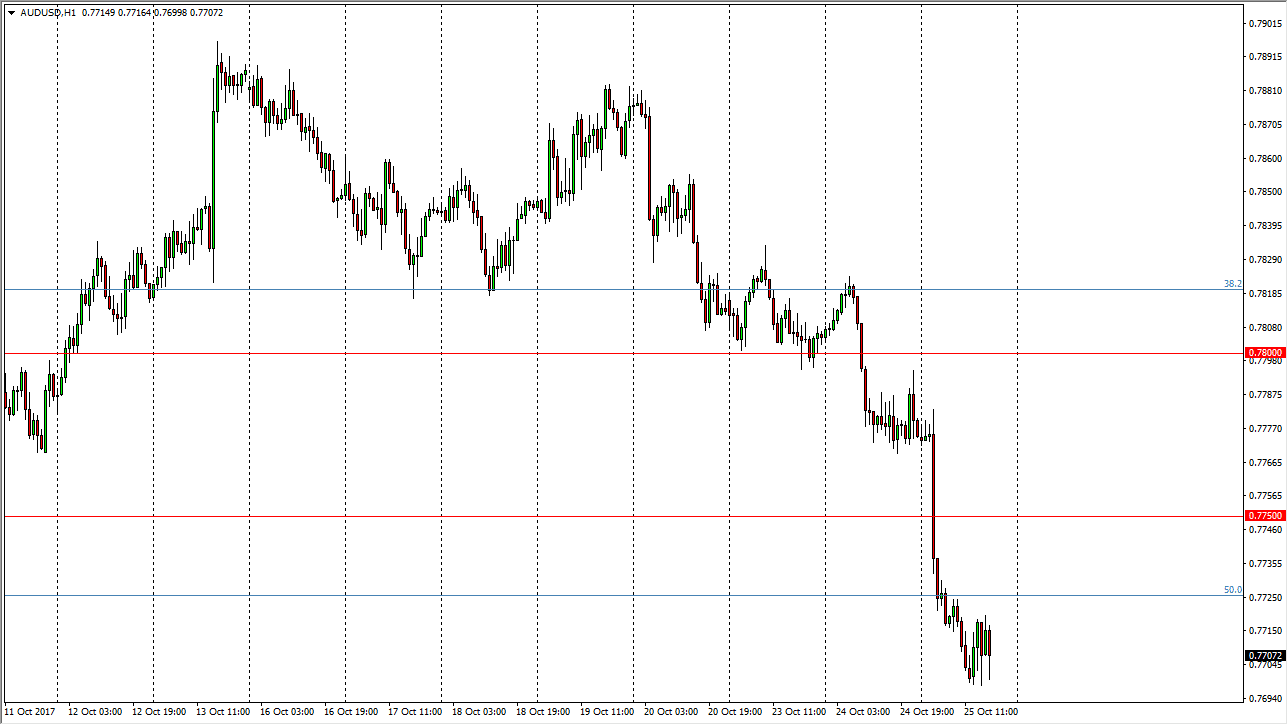The image size is (1288, 725).
Task: Click the 11 Oct 2017 date label
Action: pos(30,712)
